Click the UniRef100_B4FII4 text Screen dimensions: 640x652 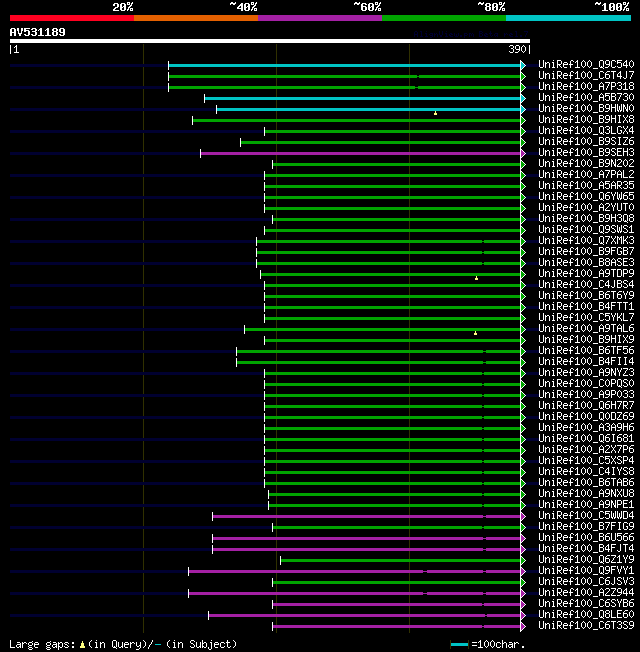tap(586, 361)
